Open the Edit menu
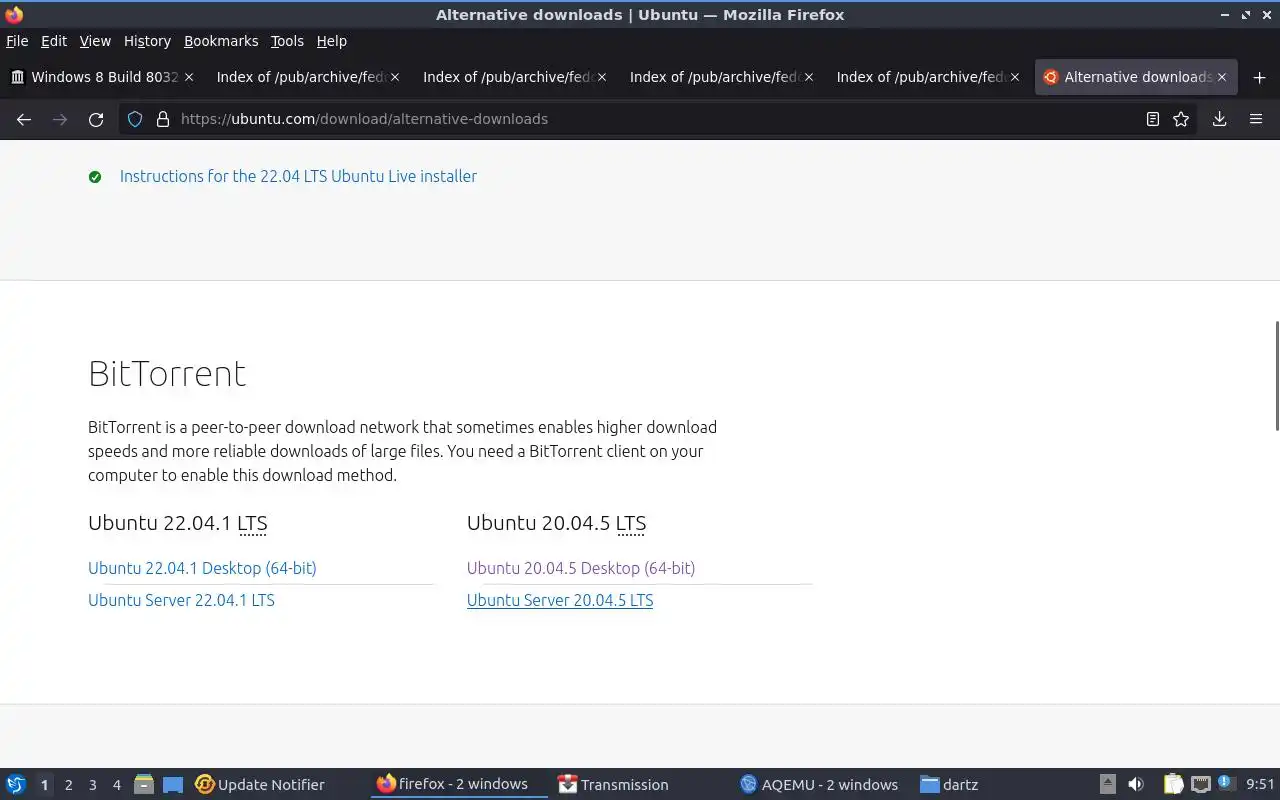This screenshot has width=1280, height=800. pyautogui.click(x=54, y=41)
